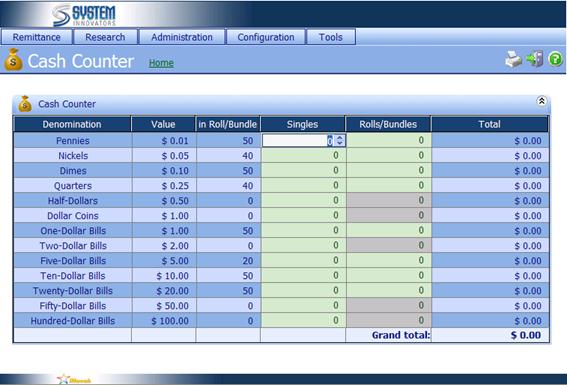Click the printer icon in header

click(x=513, y=59)
